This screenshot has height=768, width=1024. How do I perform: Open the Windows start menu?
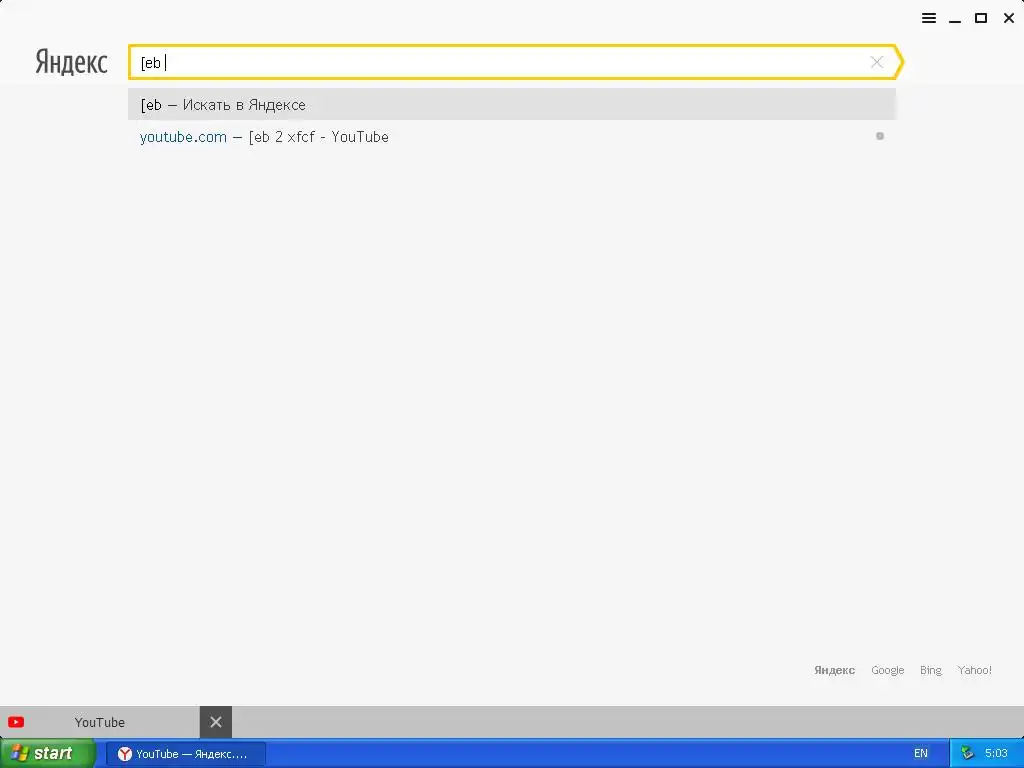click(x=48, y=754)
